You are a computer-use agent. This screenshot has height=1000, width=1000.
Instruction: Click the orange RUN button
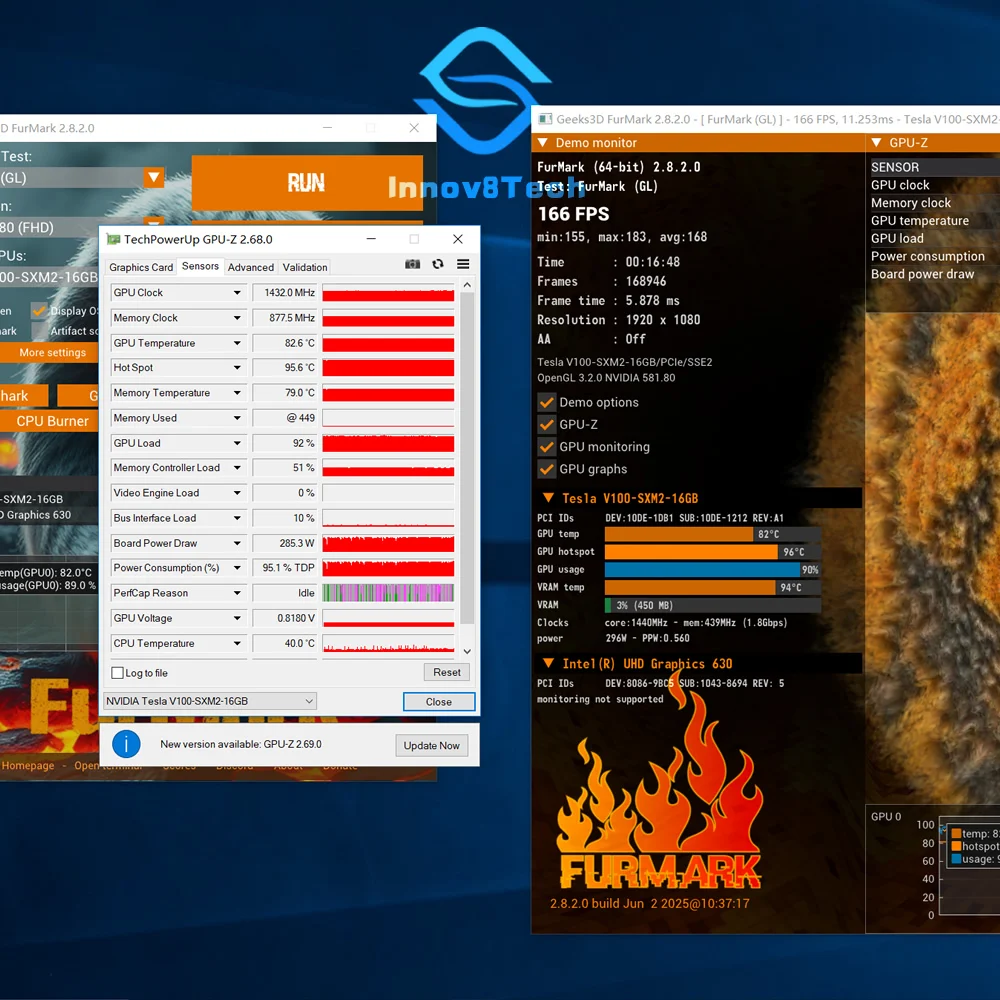(x=307, y=183)
